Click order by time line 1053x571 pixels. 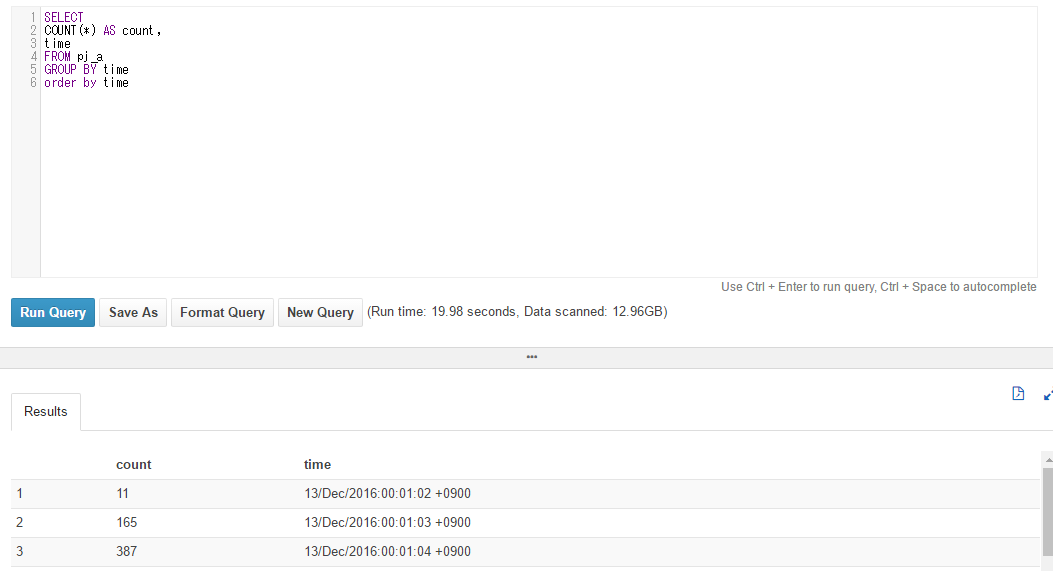[x=87, y=83]
